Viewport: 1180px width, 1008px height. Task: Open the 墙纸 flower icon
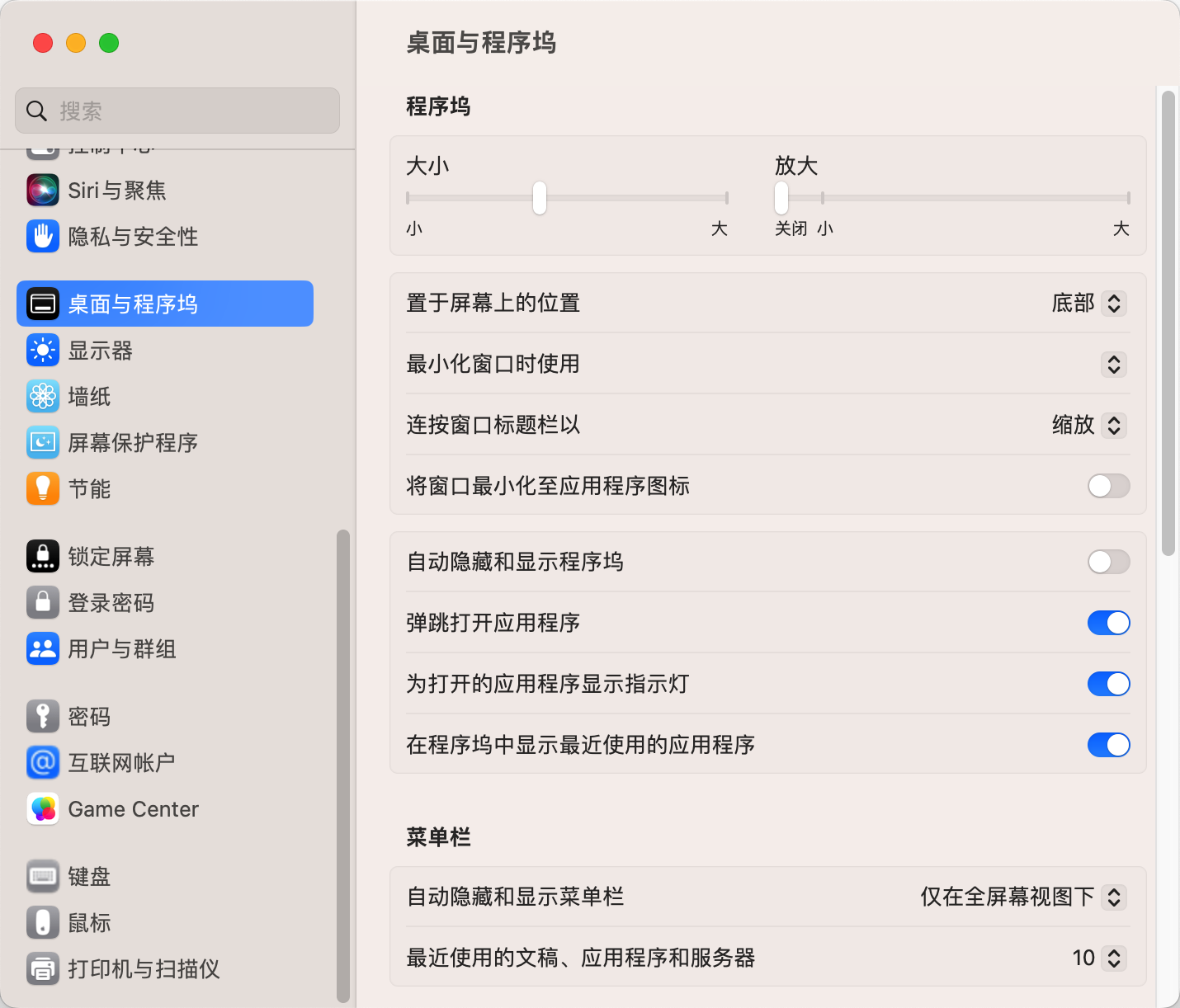[43, 397]
